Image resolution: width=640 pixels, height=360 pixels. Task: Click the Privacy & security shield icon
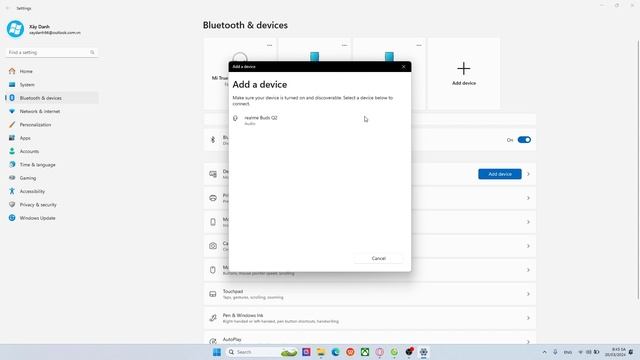(12, 204)
